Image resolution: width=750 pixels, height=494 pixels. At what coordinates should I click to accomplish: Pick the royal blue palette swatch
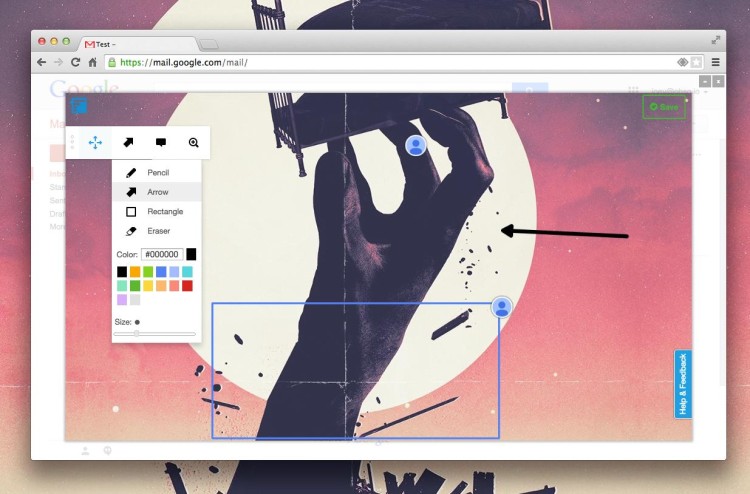pos(161,272)
